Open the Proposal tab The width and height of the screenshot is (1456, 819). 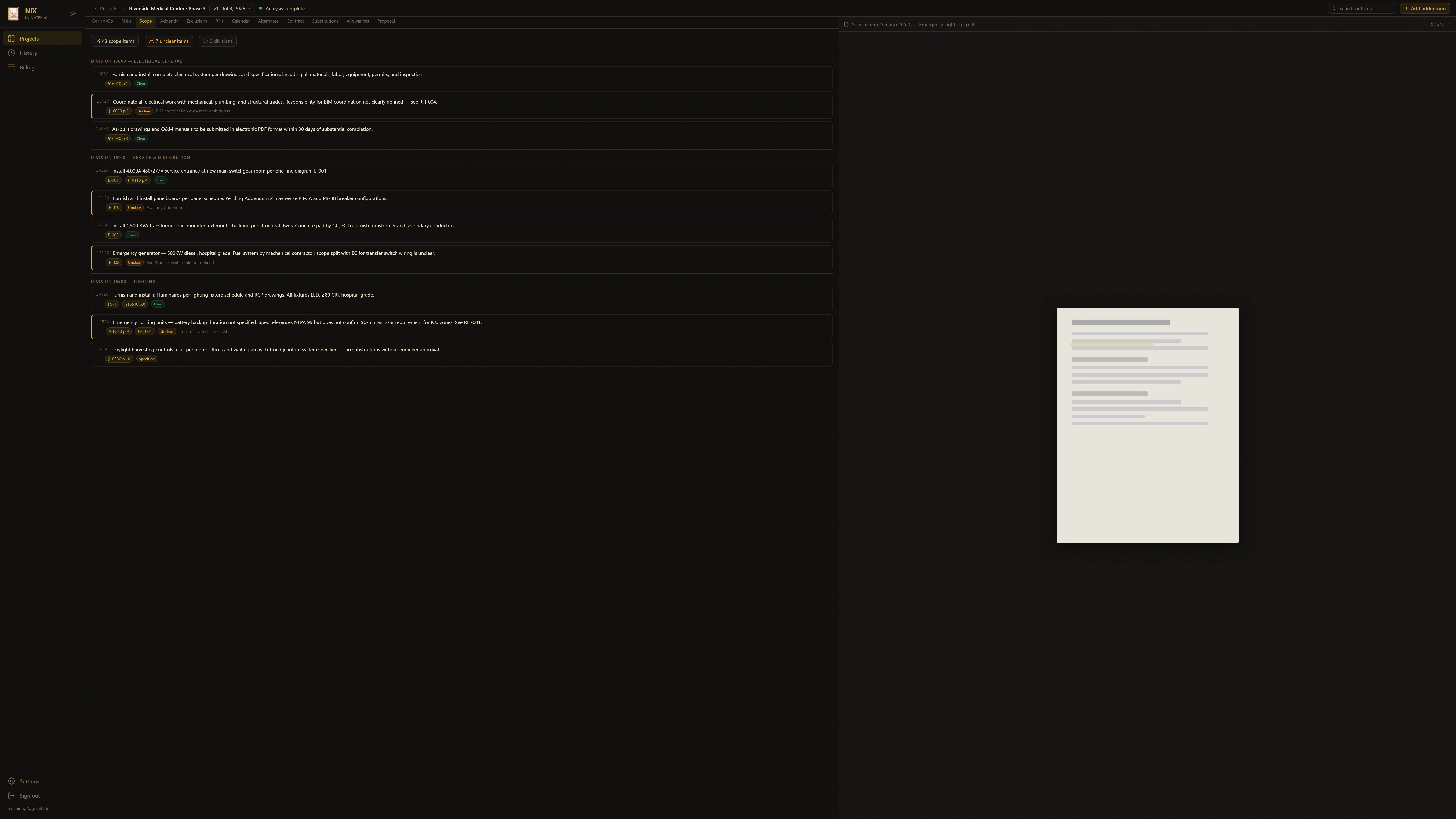pos(386,21)
